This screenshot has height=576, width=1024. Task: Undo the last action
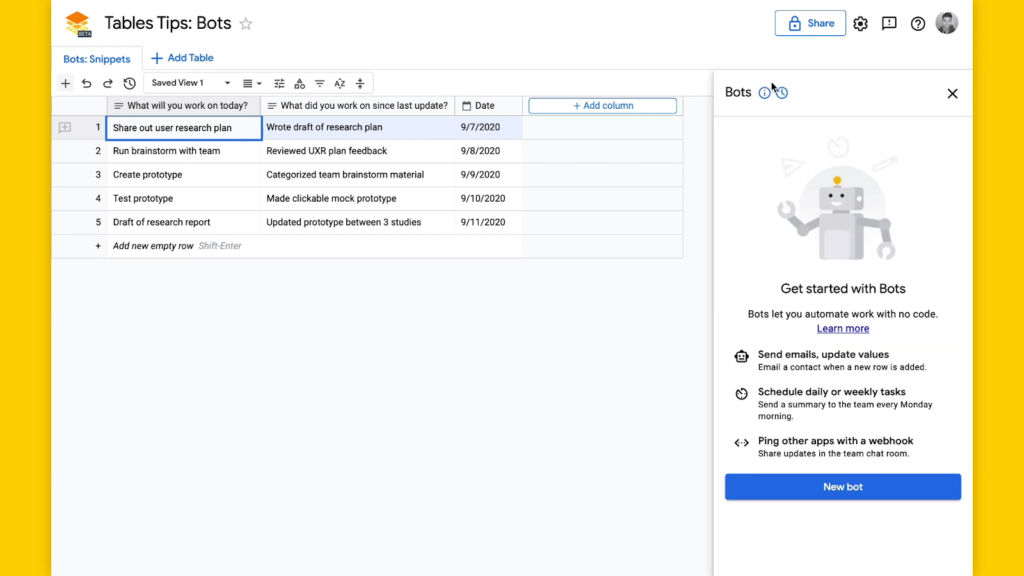click(86, 83)
